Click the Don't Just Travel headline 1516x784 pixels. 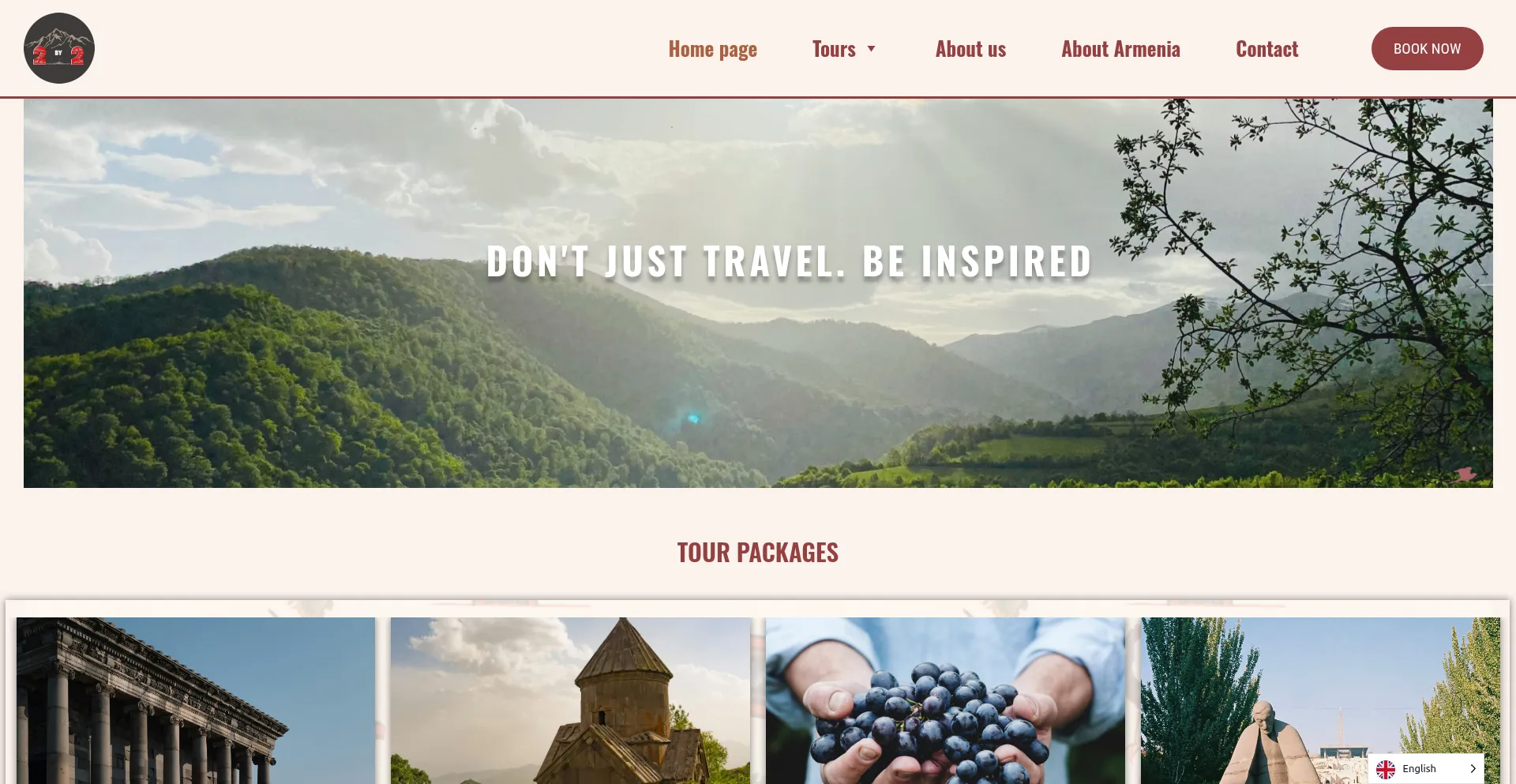pyautogui.click(x=789, y=261)
